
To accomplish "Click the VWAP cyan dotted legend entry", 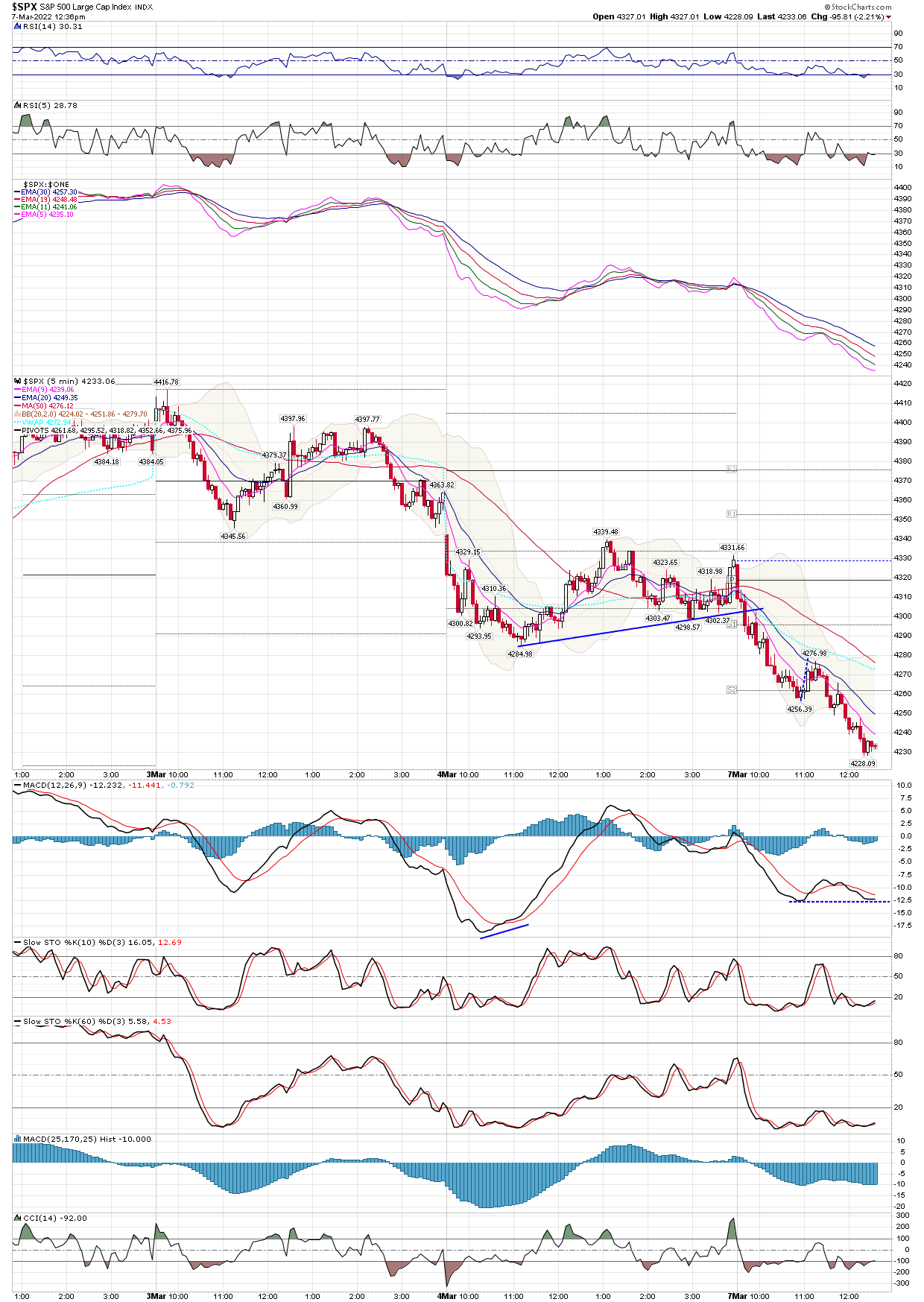I will [45, 423].
